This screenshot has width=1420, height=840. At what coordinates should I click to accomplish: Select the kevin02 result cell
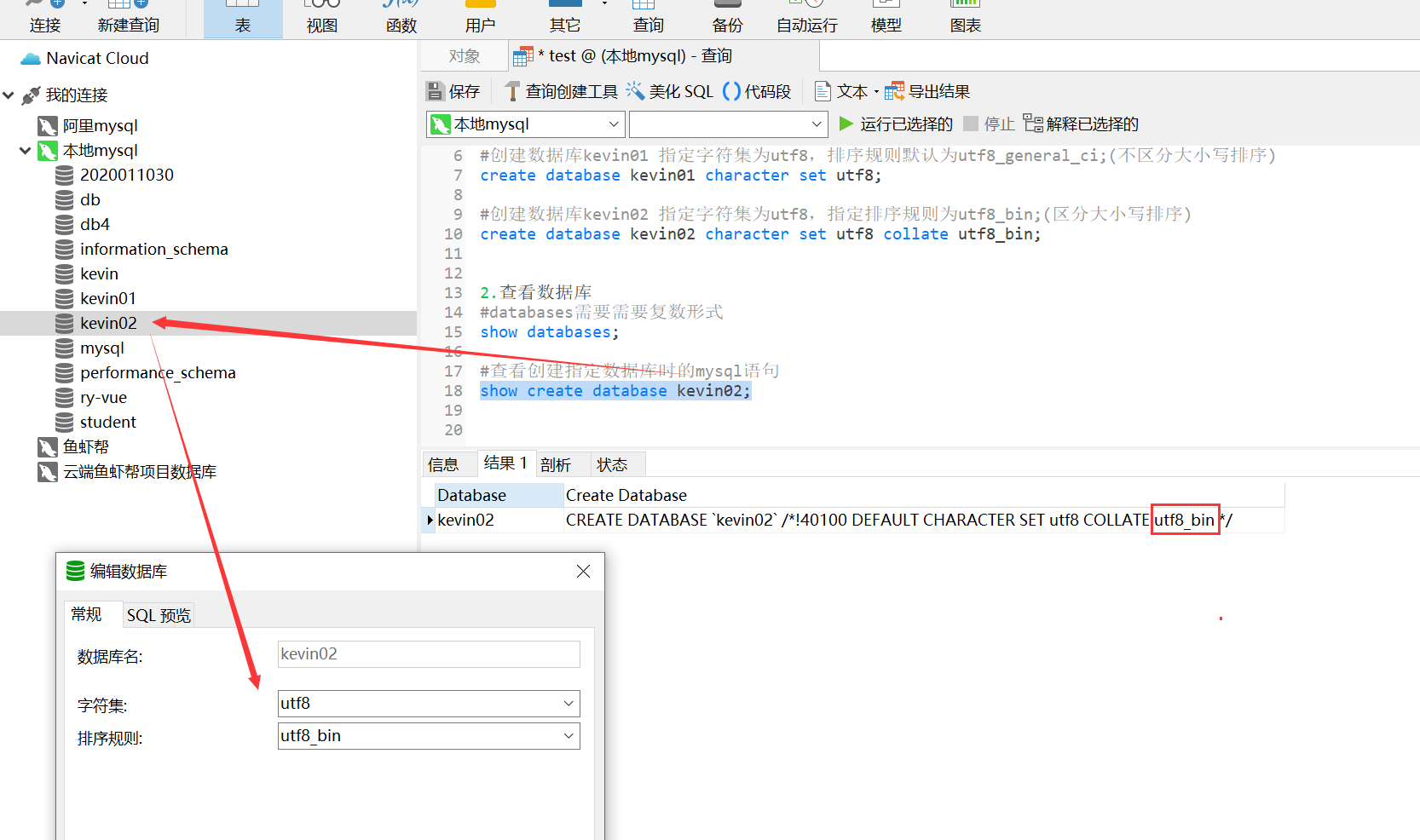[499, 521]
